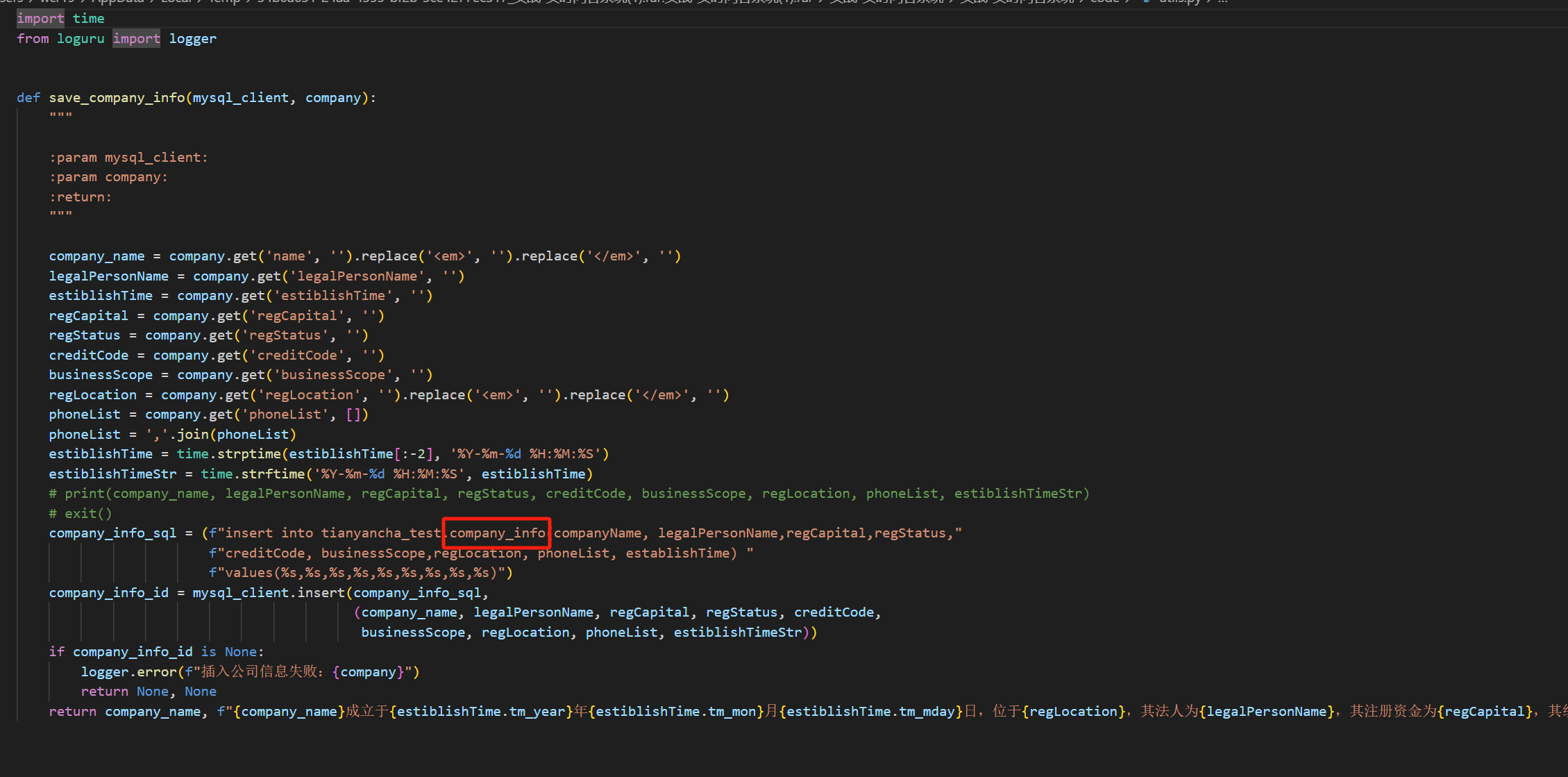
Task: Click the strptime method call
Action: [248, 454]
